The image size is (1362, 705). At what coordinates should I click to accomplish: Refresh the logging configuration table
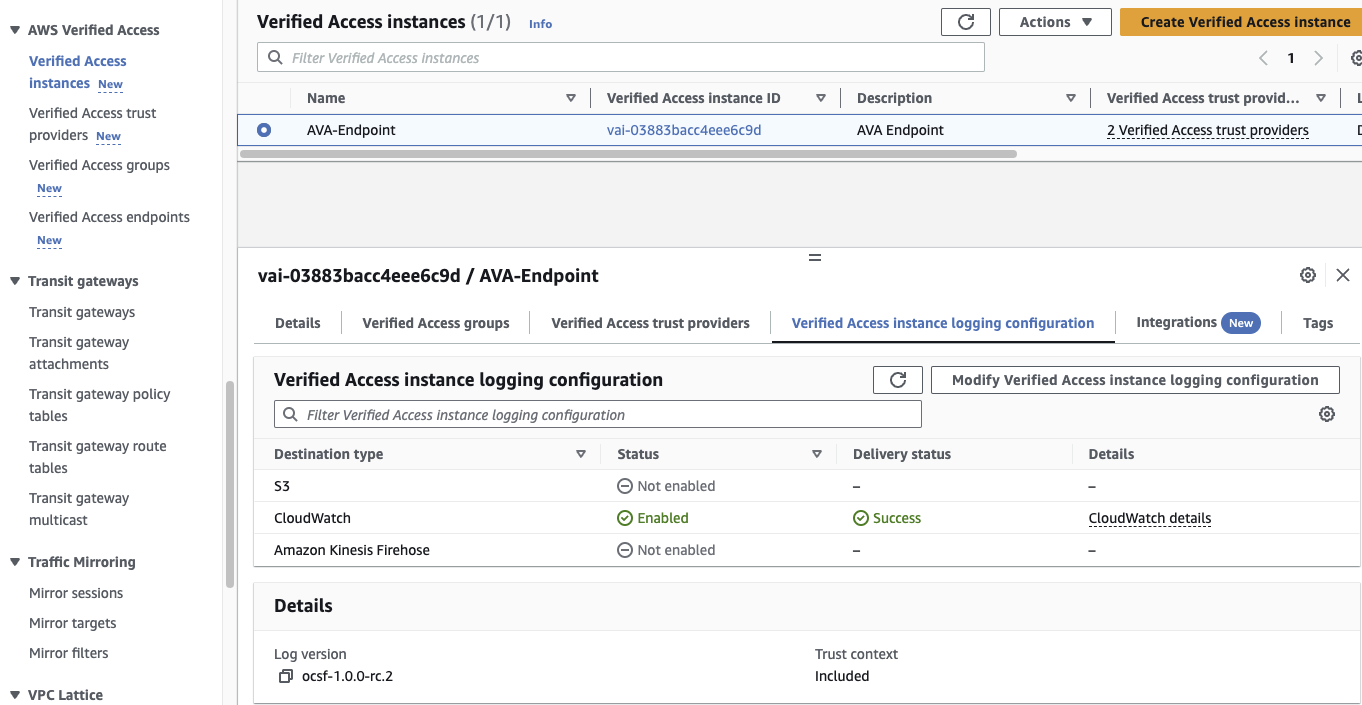[897, 379]
